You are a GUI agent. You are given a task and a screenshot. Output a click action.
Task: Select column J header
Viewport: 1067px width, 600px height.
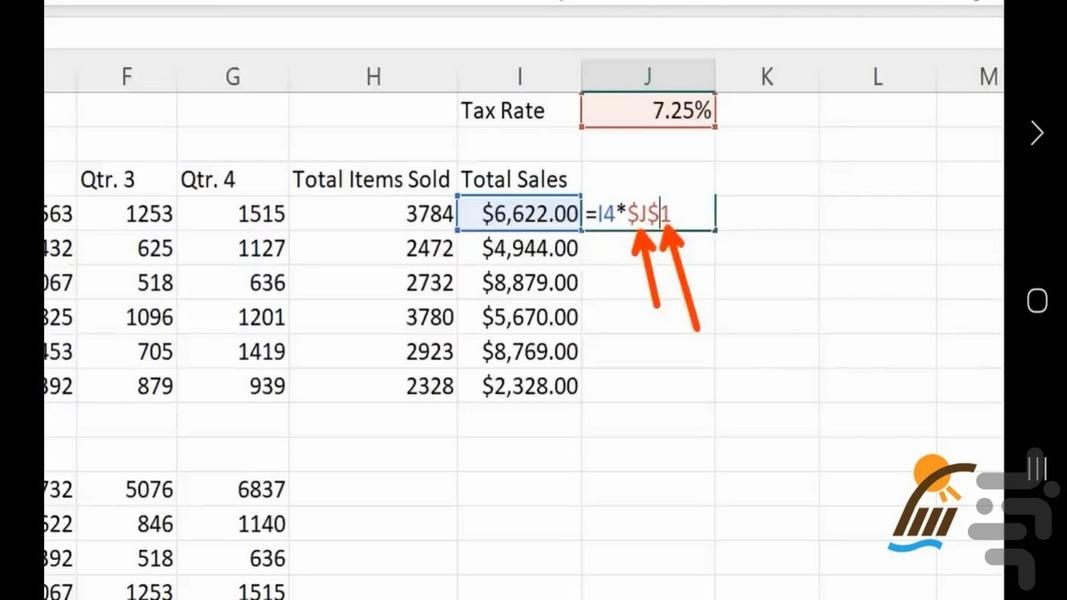click(x=648, y=76)
